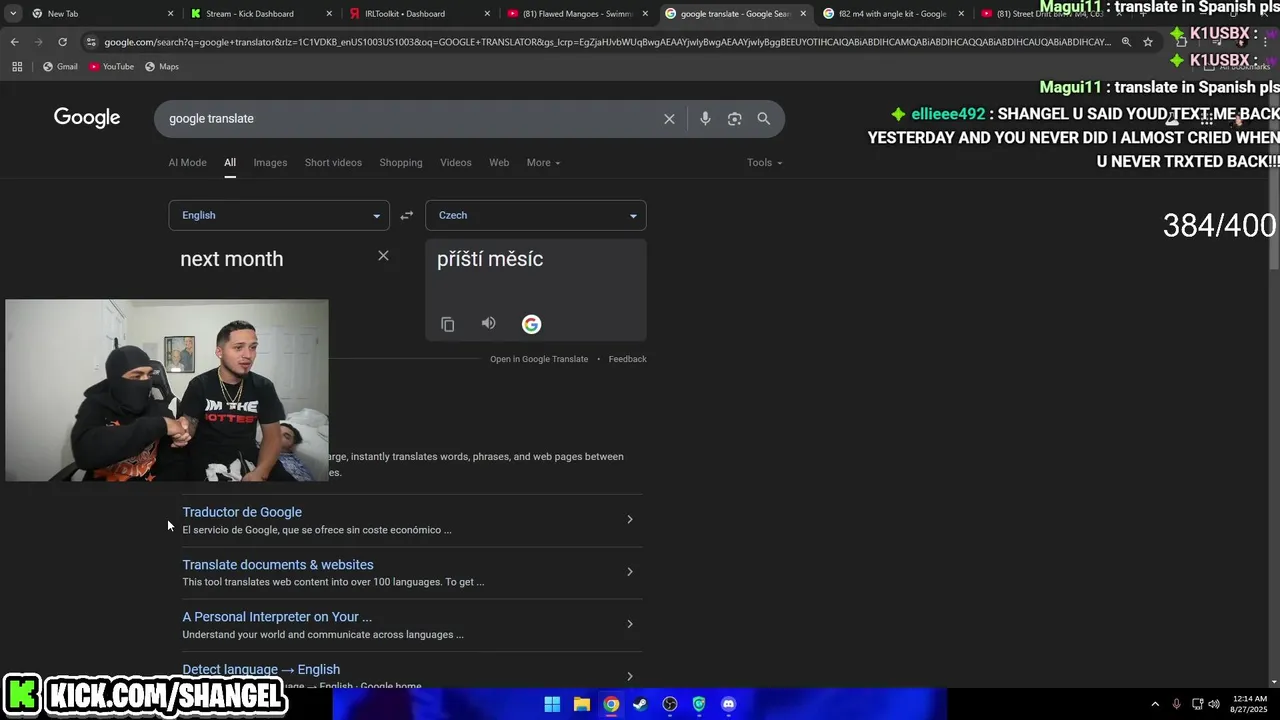The width and height of the screenshot is (1280, 720).
Task: Click the webcam overlay thumbnail
Action: (x=167, y=390)
